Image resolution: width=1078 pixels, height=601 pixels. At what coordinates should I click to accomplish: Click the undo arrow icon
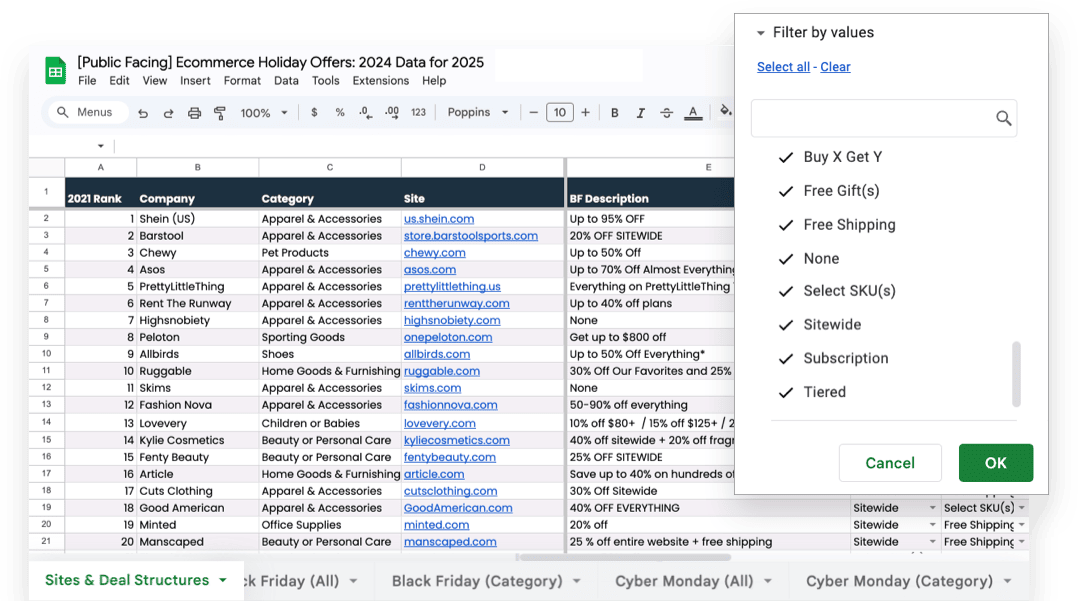(143, 113)
